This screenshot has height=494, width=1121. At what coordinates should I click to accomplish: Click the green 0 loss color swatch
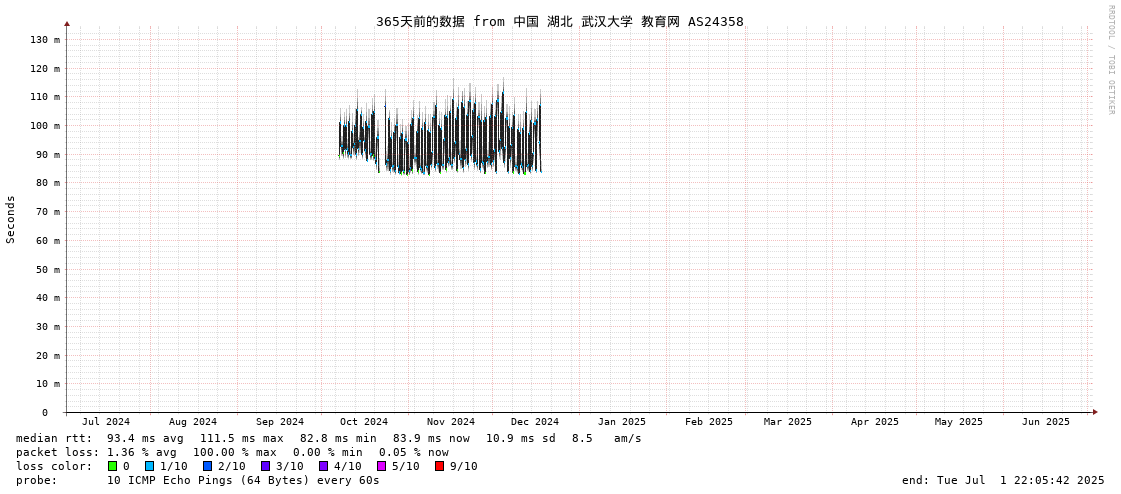[x=113, y=466]
